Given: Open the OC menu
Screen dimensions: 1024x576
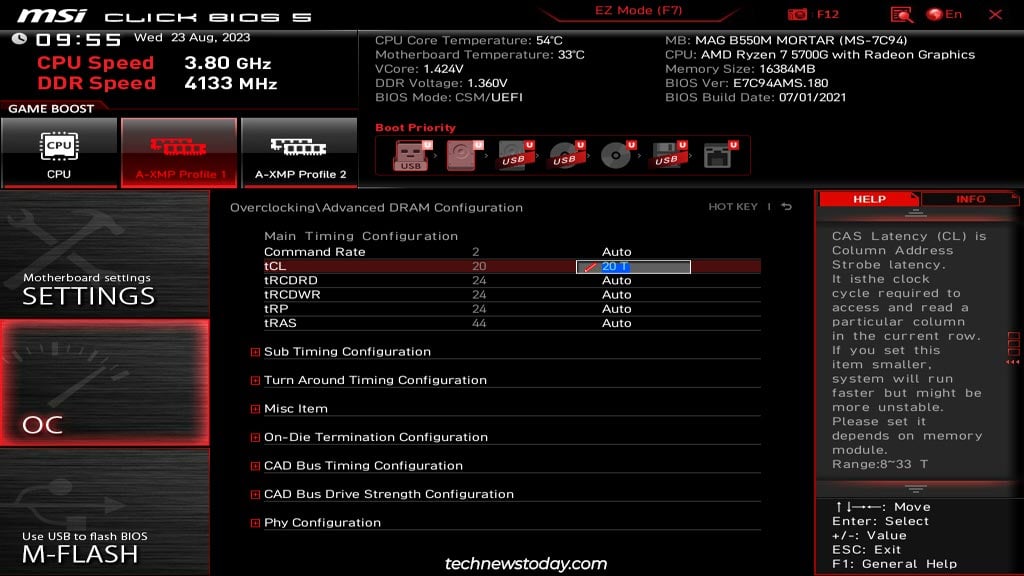Looking at the screenshot, I should coord(104,383).
